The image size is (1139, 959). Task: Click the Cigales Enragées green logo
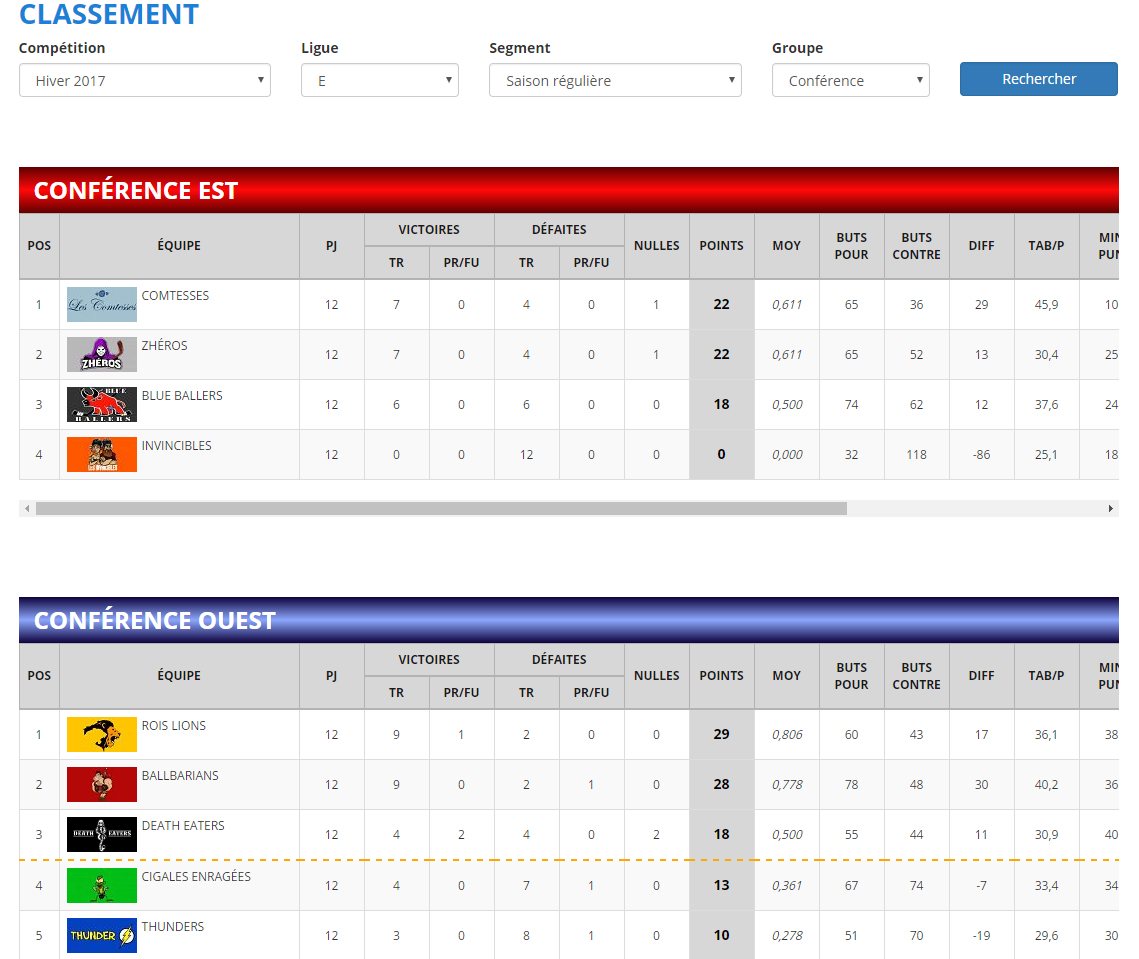[x=101, y=886]
